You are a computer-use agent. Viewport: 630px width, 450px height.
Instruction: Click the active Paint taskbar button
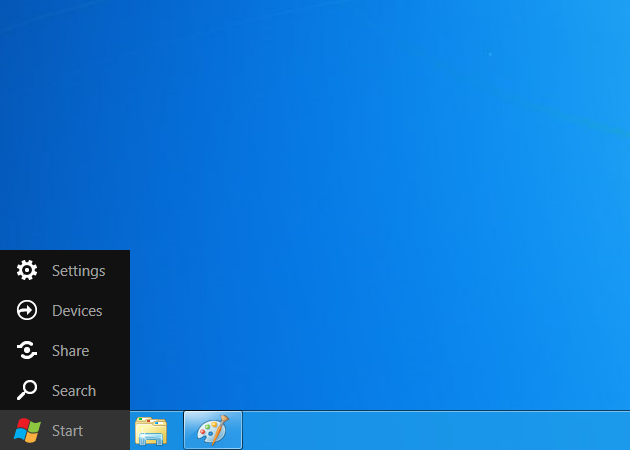point(212,431)
